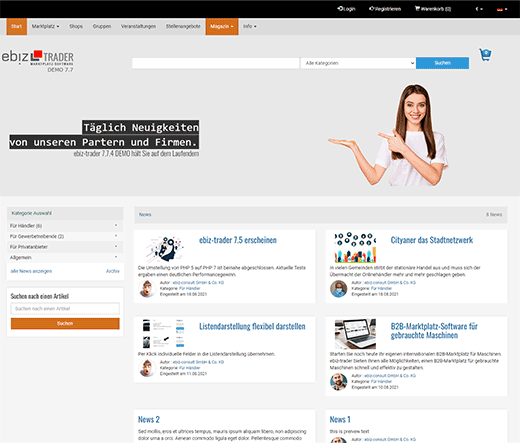This screenshot has height=443, width=520.
Task: Focus the main search text field
Action: (x=215, y=63)
